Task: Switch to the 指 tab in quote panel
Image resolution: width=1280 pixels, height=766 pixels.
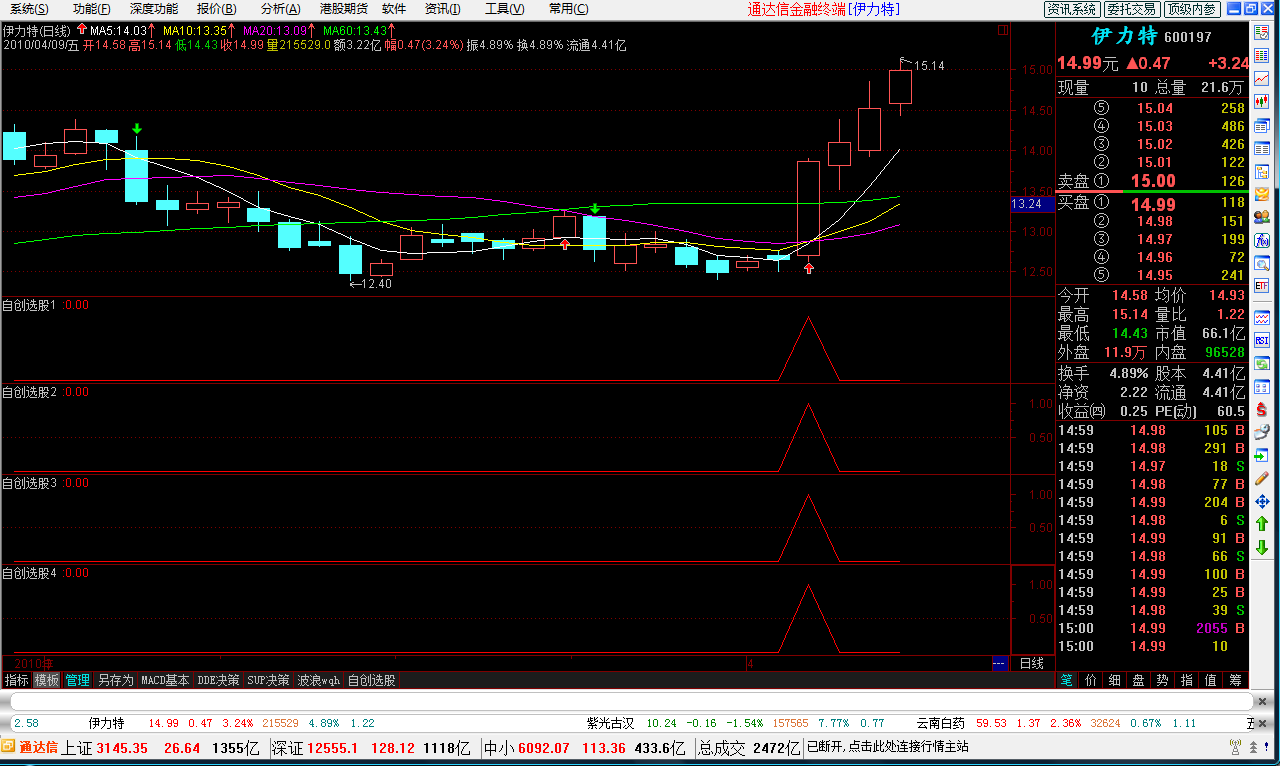Action: click(x=1187, y=680)
